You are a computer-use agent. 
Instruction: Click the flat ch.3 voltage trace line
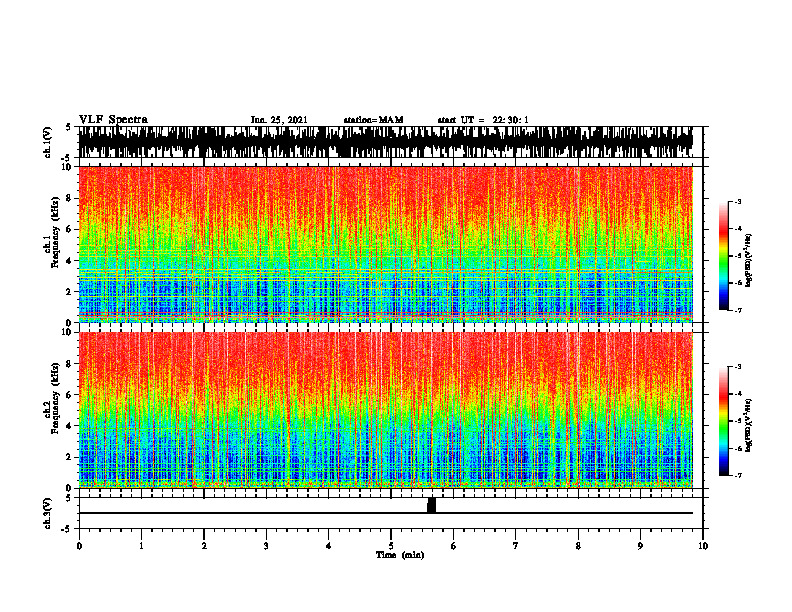(385, 513)
